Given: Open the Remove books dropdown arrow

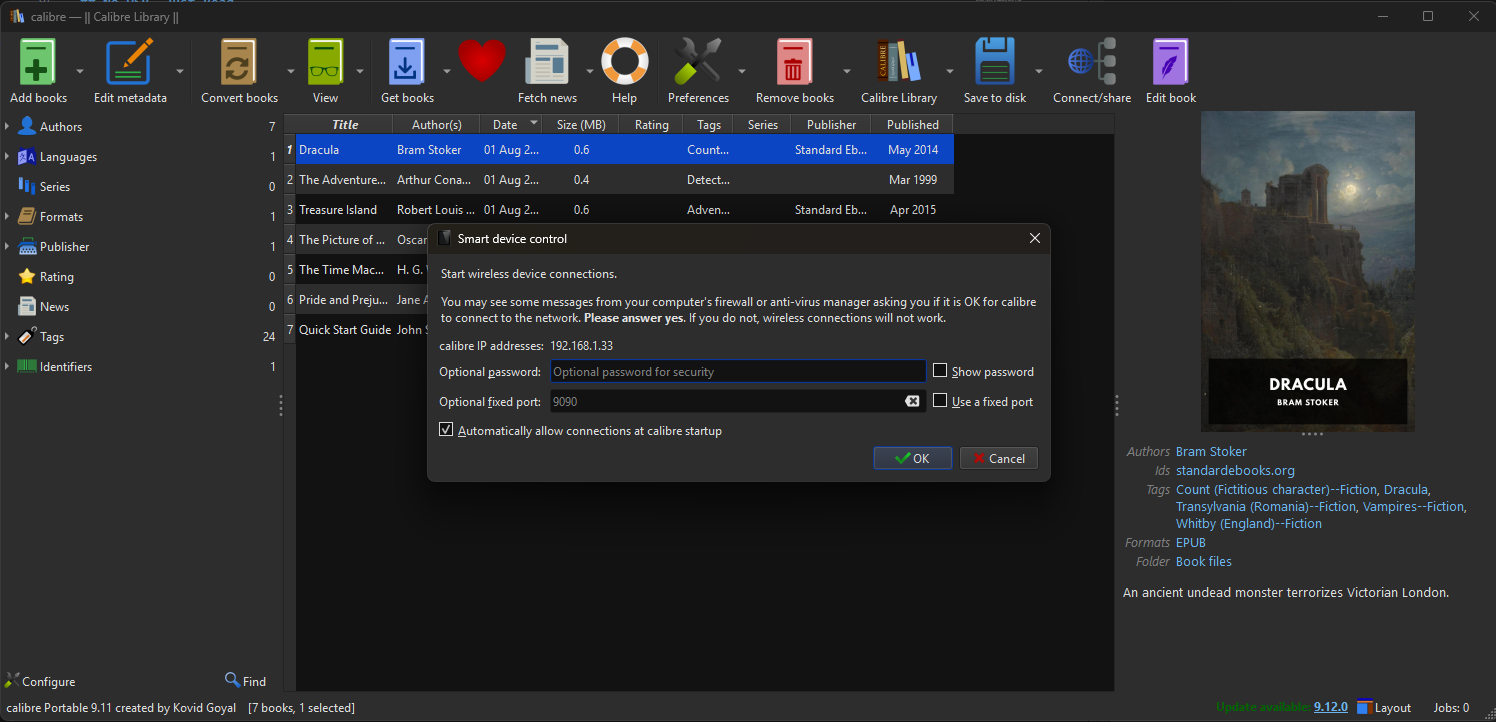Looking at the screenshot, I should (847, 71).
